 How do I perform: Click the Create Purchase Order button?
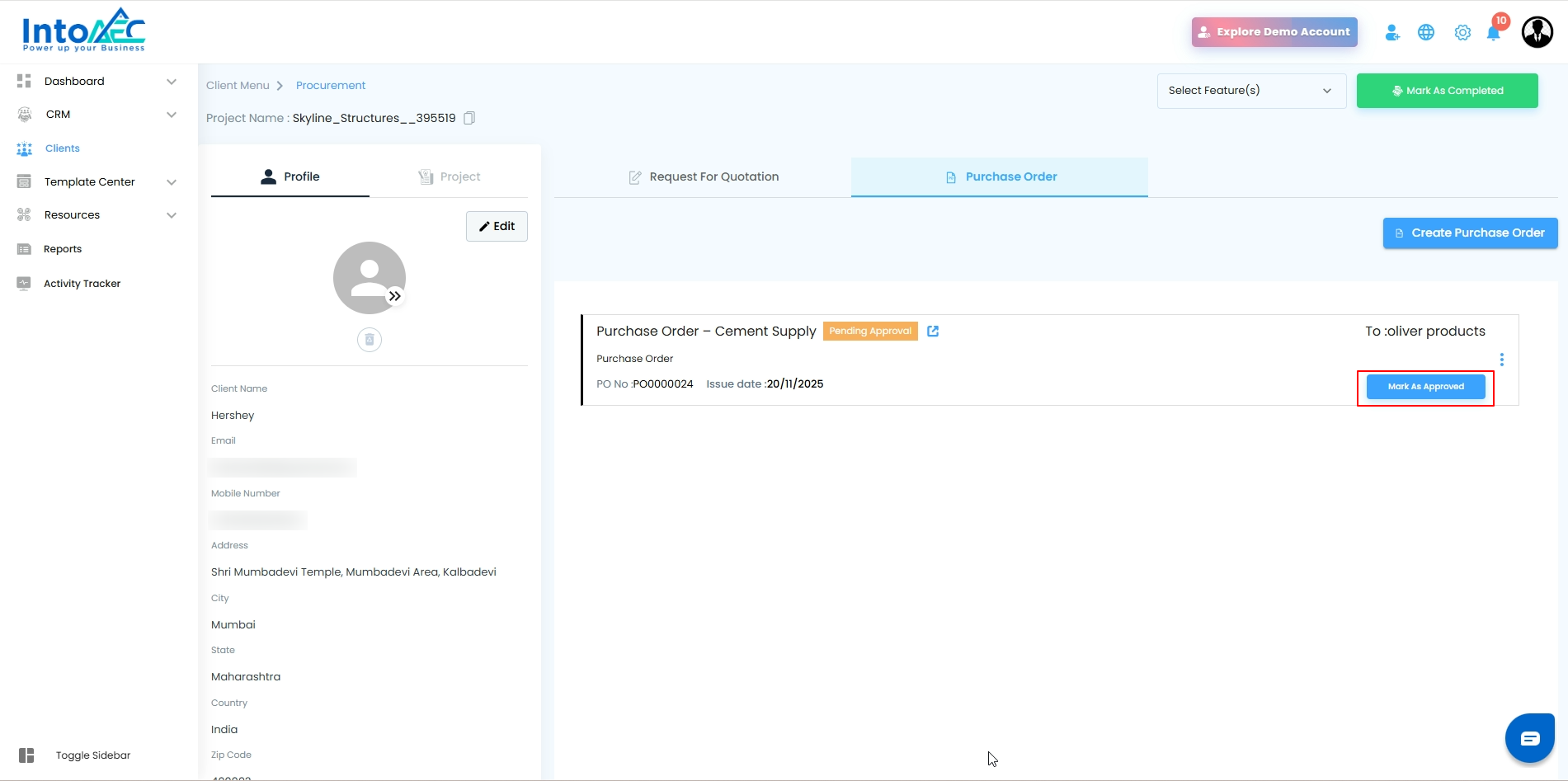tap(1471, 233)
